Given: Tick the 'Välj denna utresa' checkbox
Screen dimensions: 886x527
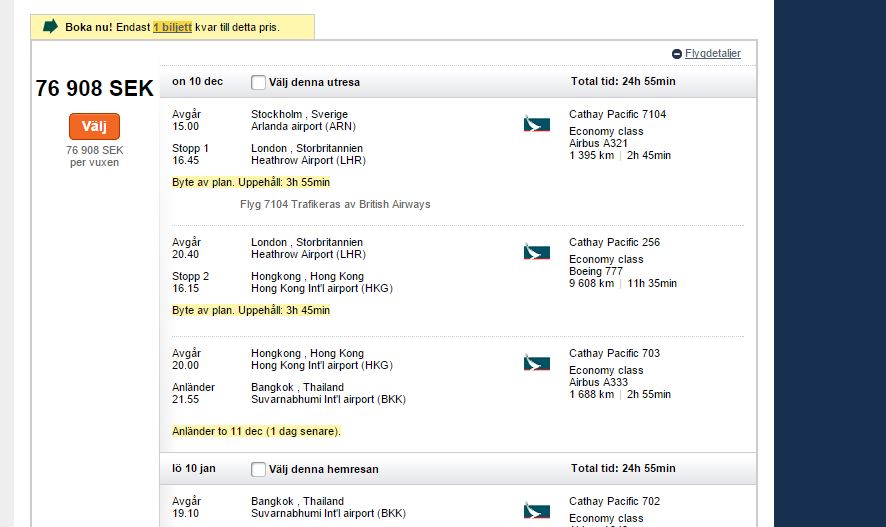Looking at the screenshot, I should click(258, 82).
